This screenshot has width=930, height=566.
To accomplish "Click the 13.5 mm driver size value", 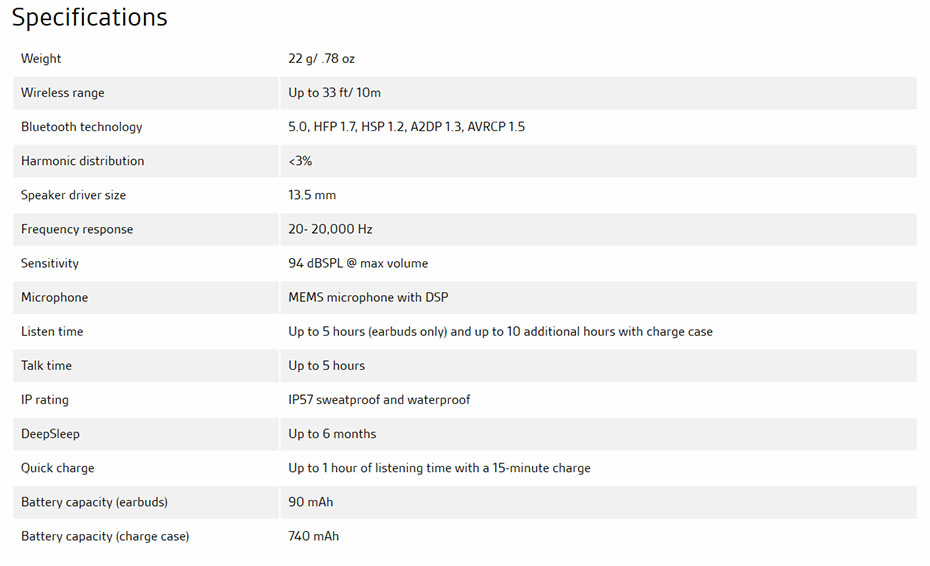I will point(312,195).
